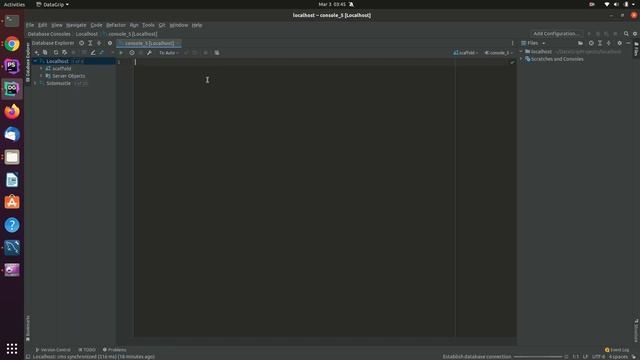
Task: Collapse the Localhost data source node
Action: tap(35, 61)
